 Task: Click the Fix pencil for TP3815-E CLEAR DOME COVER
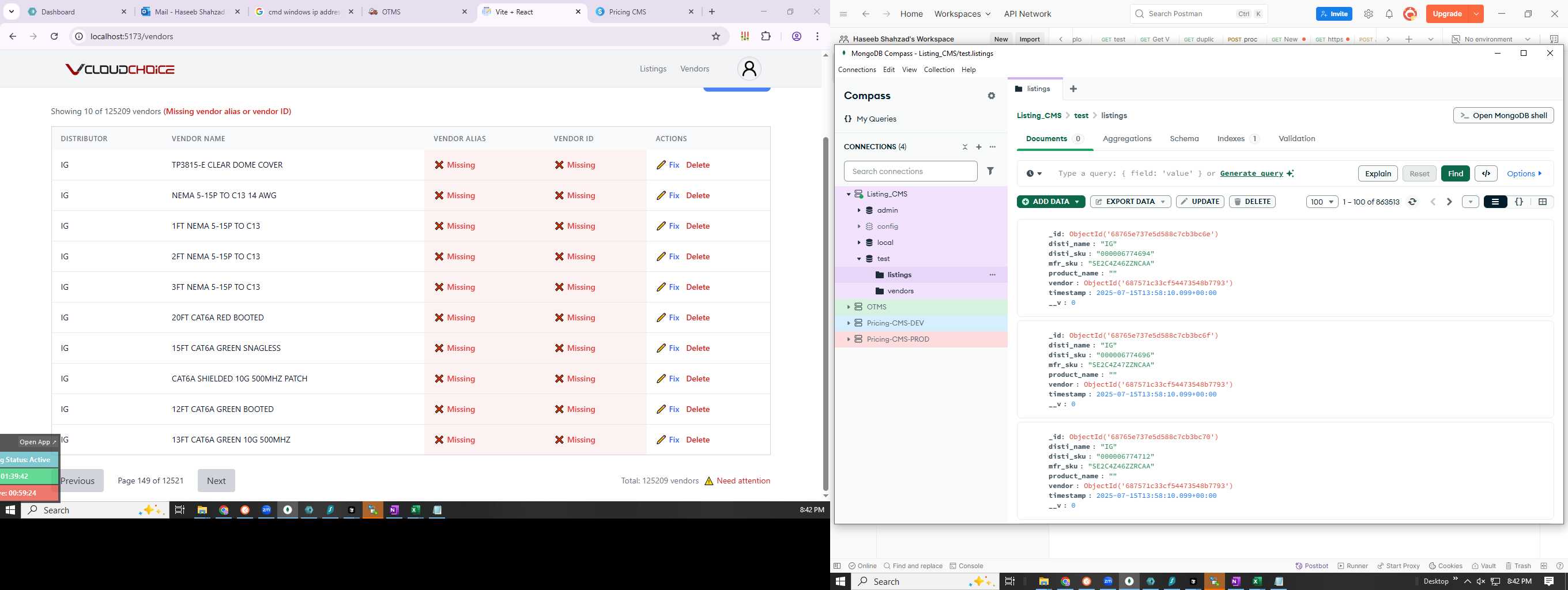[x=668, y=165]
